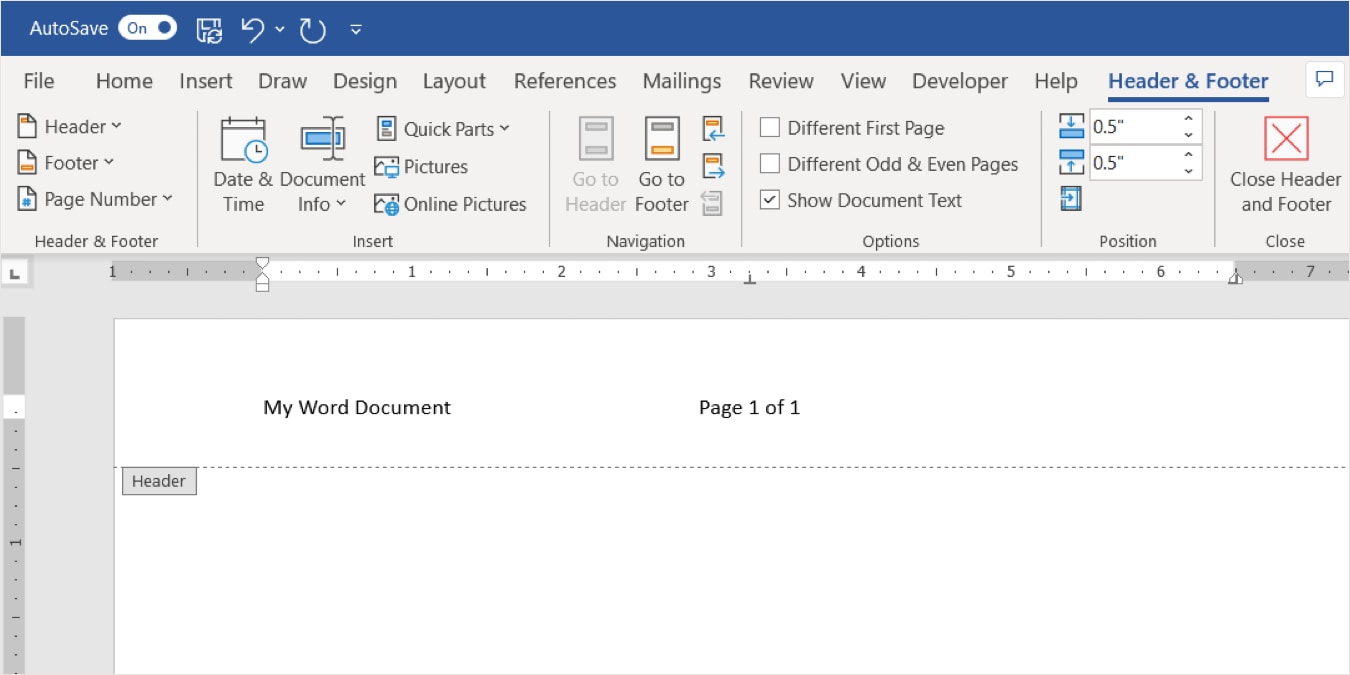
Task: Open the File menu
Action: (x=38, y=81)
